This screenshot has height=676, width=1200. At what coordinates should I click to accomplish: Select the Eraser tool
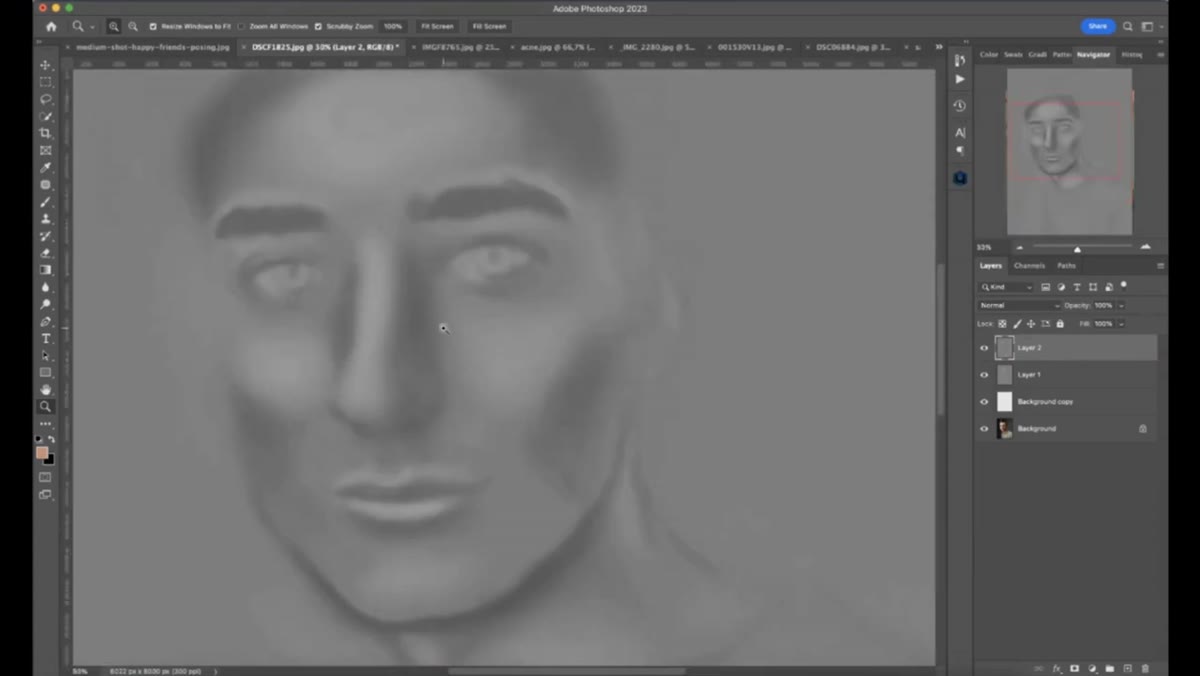pyautogui.click(x=45, y=253)
